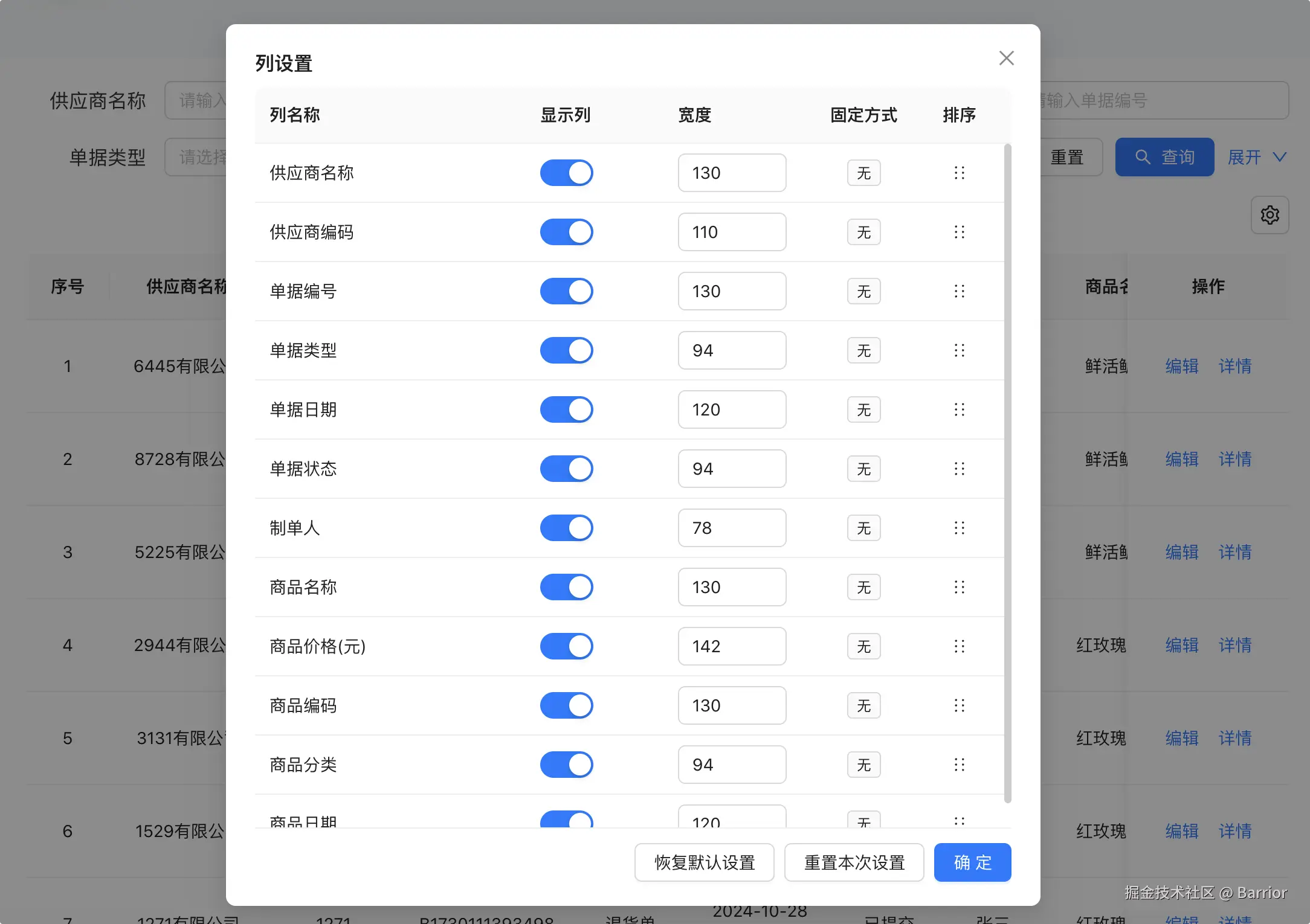Screen dimensions: 1310x924
Task: Close the 列设置 dialog with X
Action: coord(1006,58)
